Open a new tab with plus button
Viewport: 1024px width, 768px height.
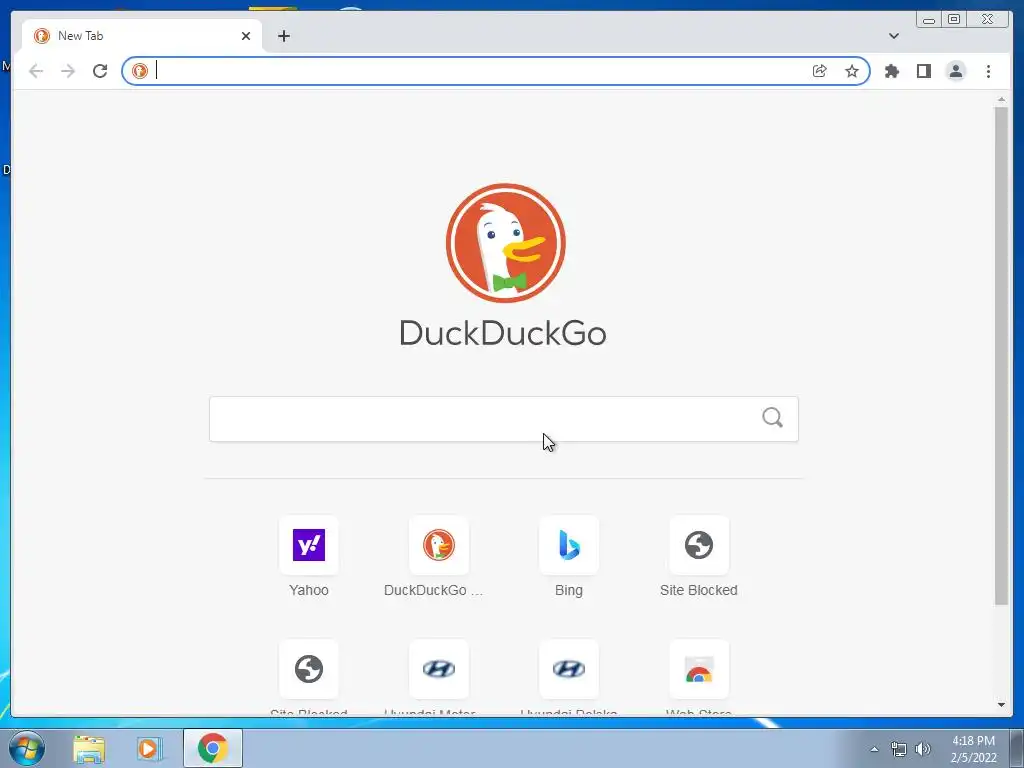[x=283, y=36]
